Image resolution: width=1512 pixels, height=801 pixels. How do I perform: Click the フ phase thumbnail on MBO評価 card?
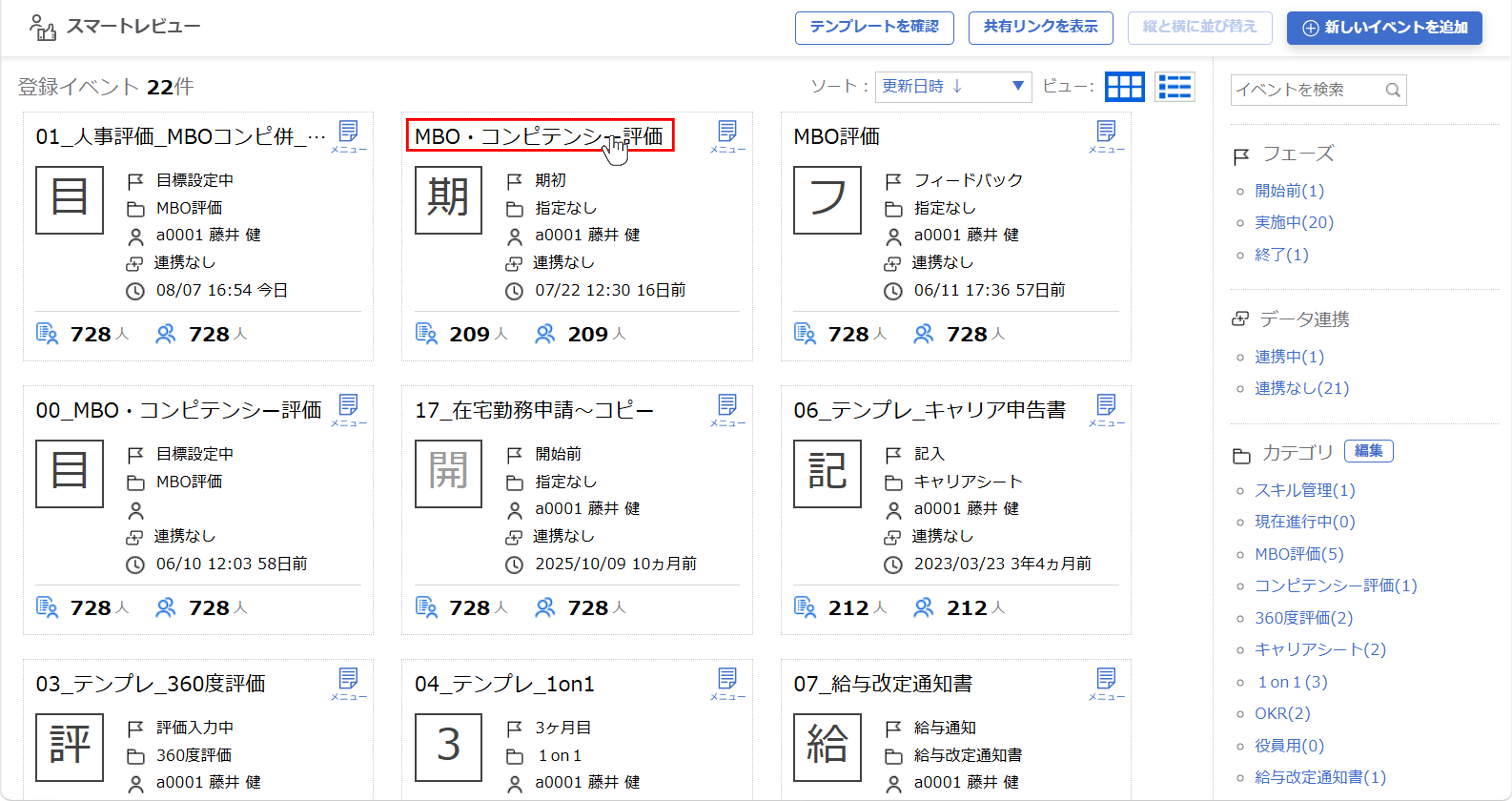827,200
